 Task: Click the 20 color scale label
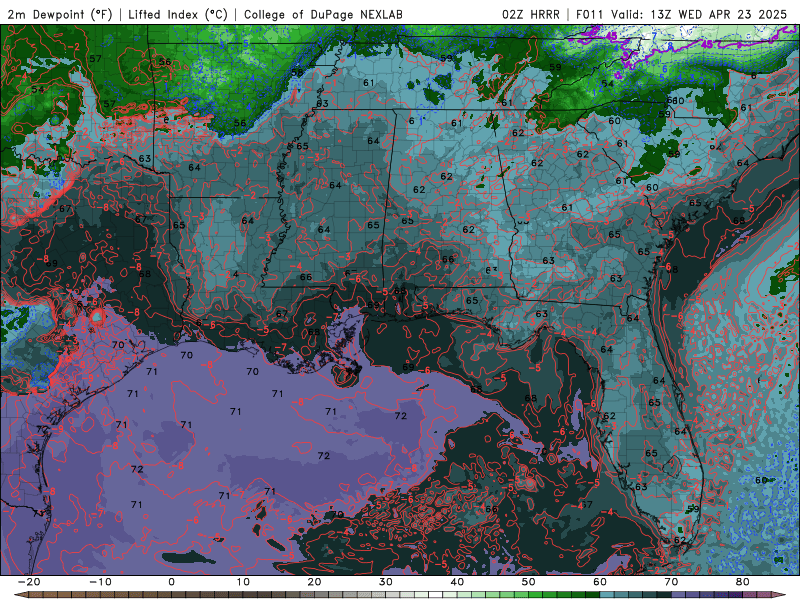pos(314,582)
